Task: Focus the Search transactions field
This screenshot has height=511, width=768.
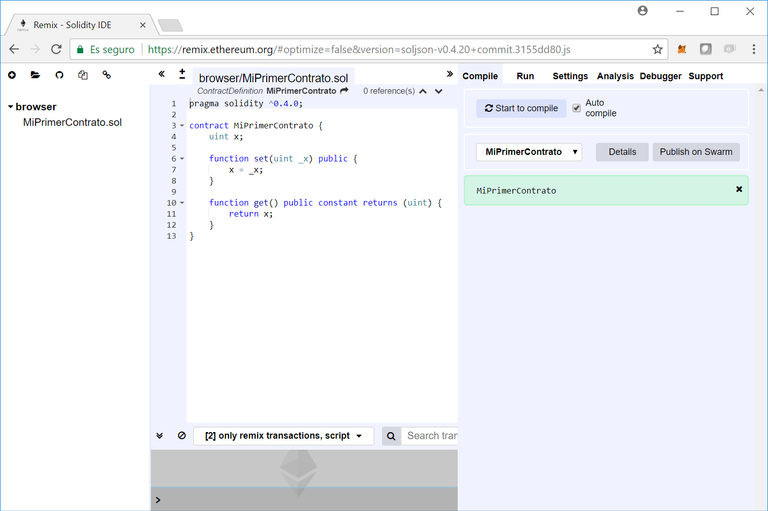Action: [x=430, y=436]
